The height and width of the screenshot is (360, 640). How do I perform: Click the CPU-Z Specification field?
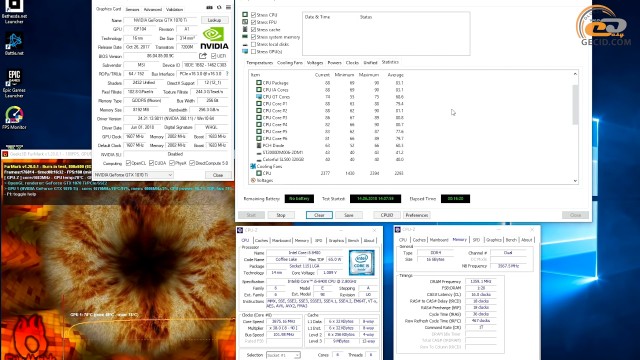pyautogui.click(x=322, y=281)
